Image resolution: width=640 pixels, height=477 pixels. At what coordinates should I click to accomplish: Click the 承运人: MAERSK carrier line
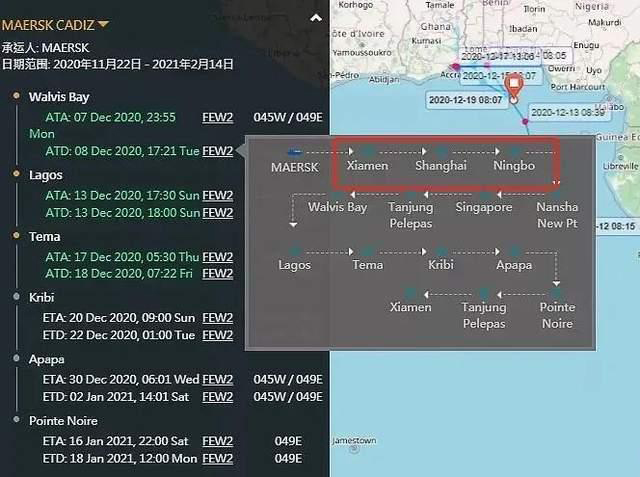pos(45,48)
